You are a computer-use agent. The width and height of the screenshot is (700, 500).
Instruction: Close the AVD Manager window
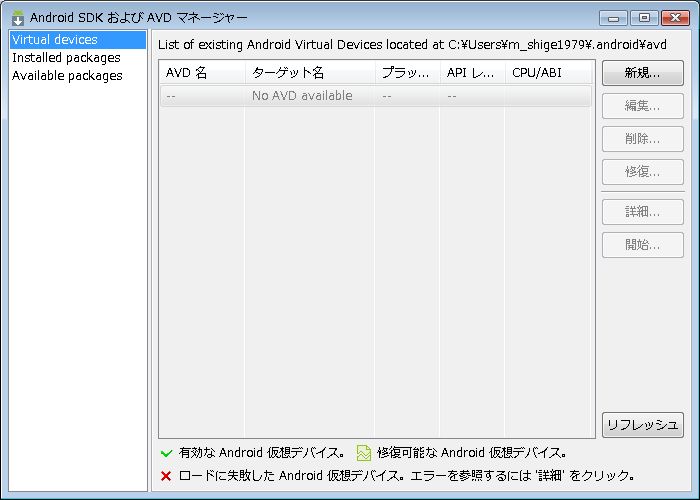(x=675, y=18)
